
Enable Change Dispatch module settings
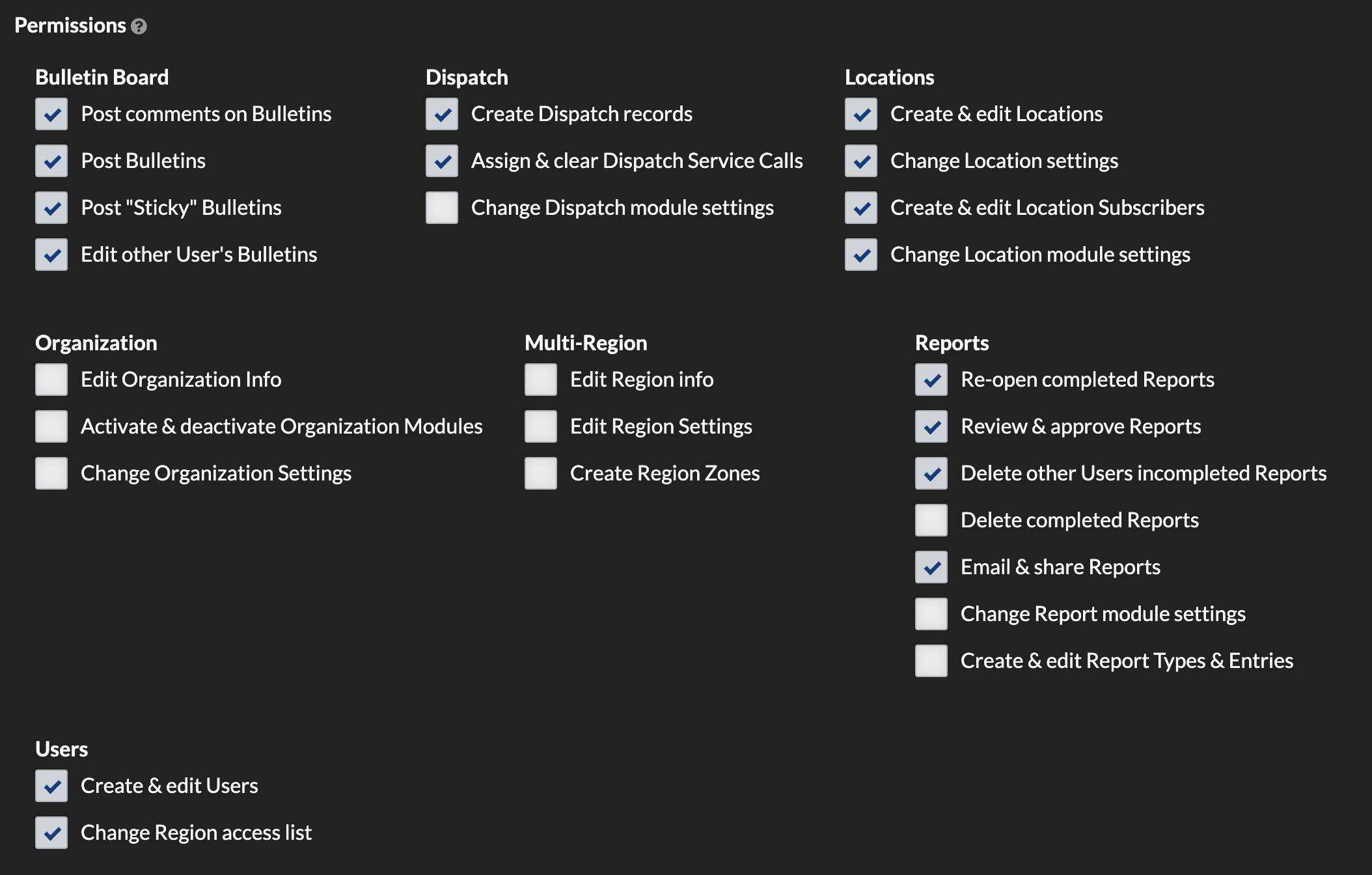click(x=442, y=208)
